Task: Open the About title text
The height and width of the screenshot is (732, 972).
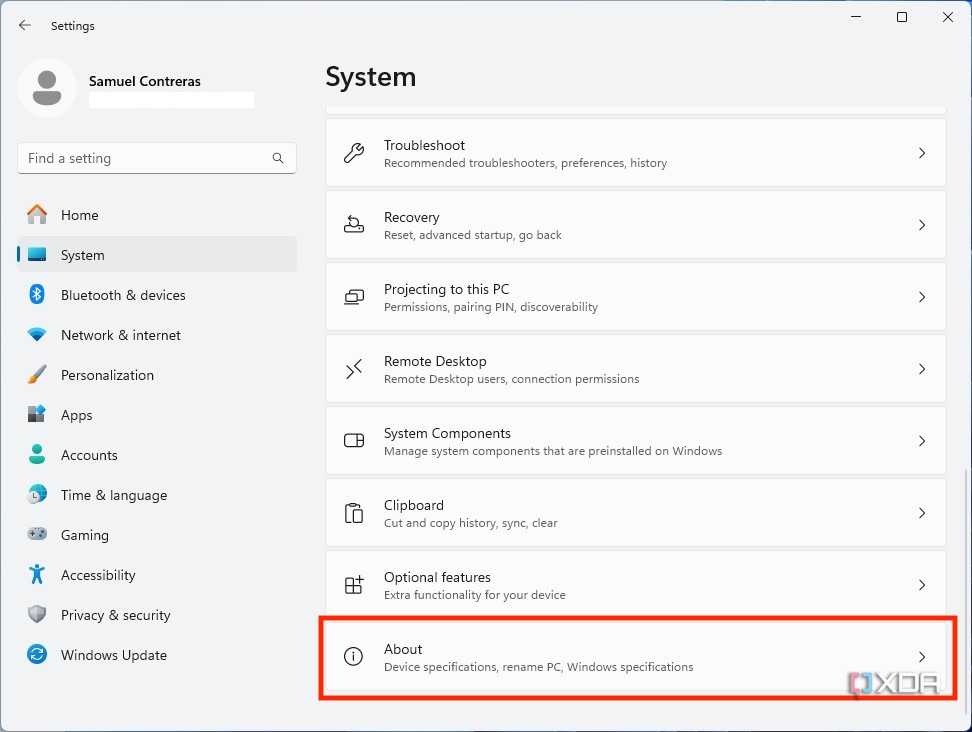Action: pyautogui.click(x=403, y=649)
